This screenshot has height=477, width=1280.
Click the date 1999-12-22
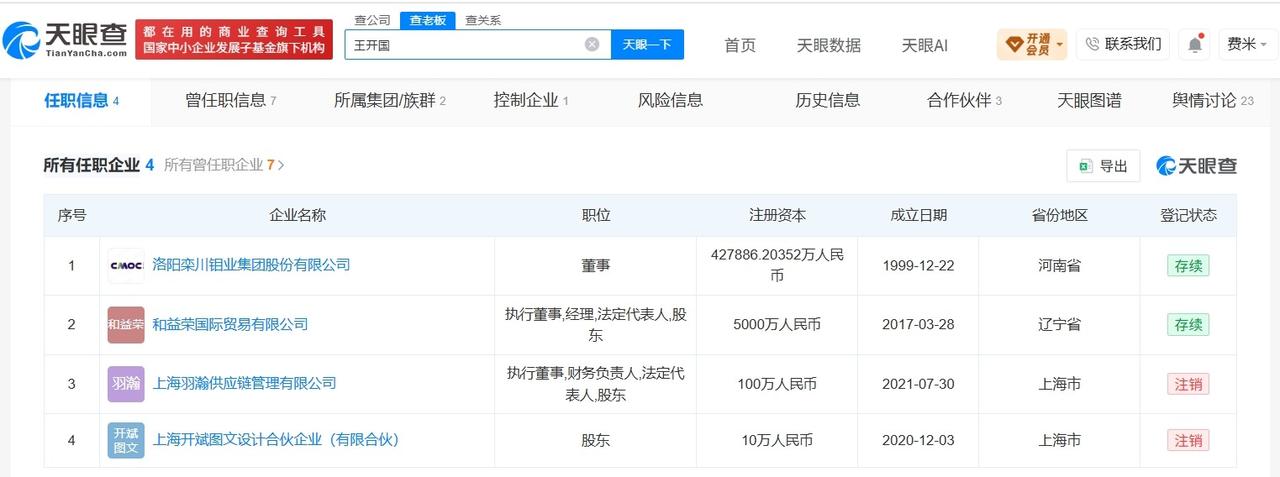pyautogui.click(x=918, y=265)
